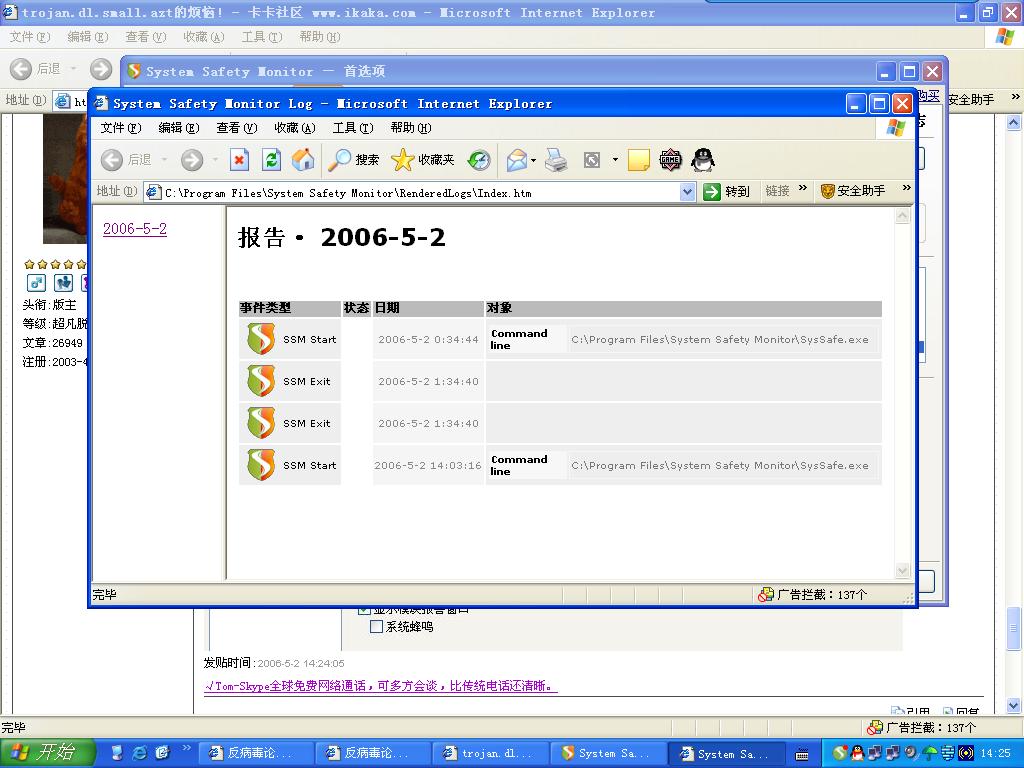Viewport: 1024px width, 768px height.
Task: Open 帮助(H) menu in SSM Log window
Action: coord(411,128)
